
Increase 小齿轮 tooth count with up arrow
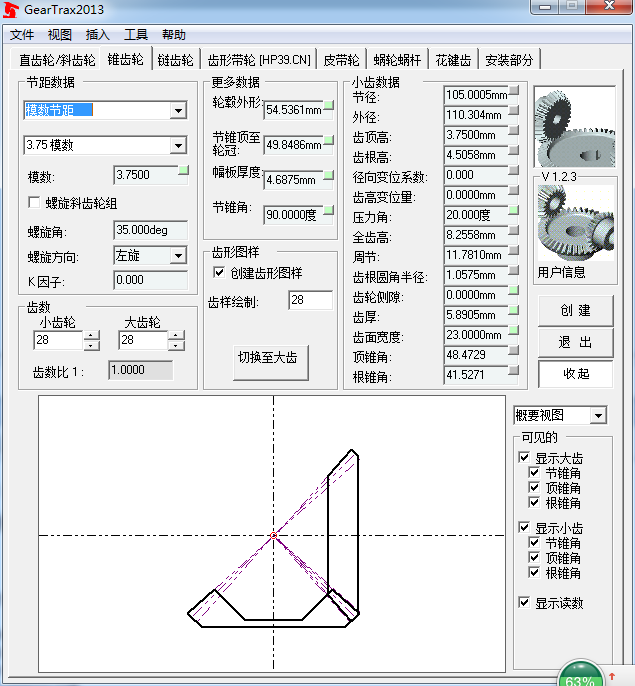[91, 336]
